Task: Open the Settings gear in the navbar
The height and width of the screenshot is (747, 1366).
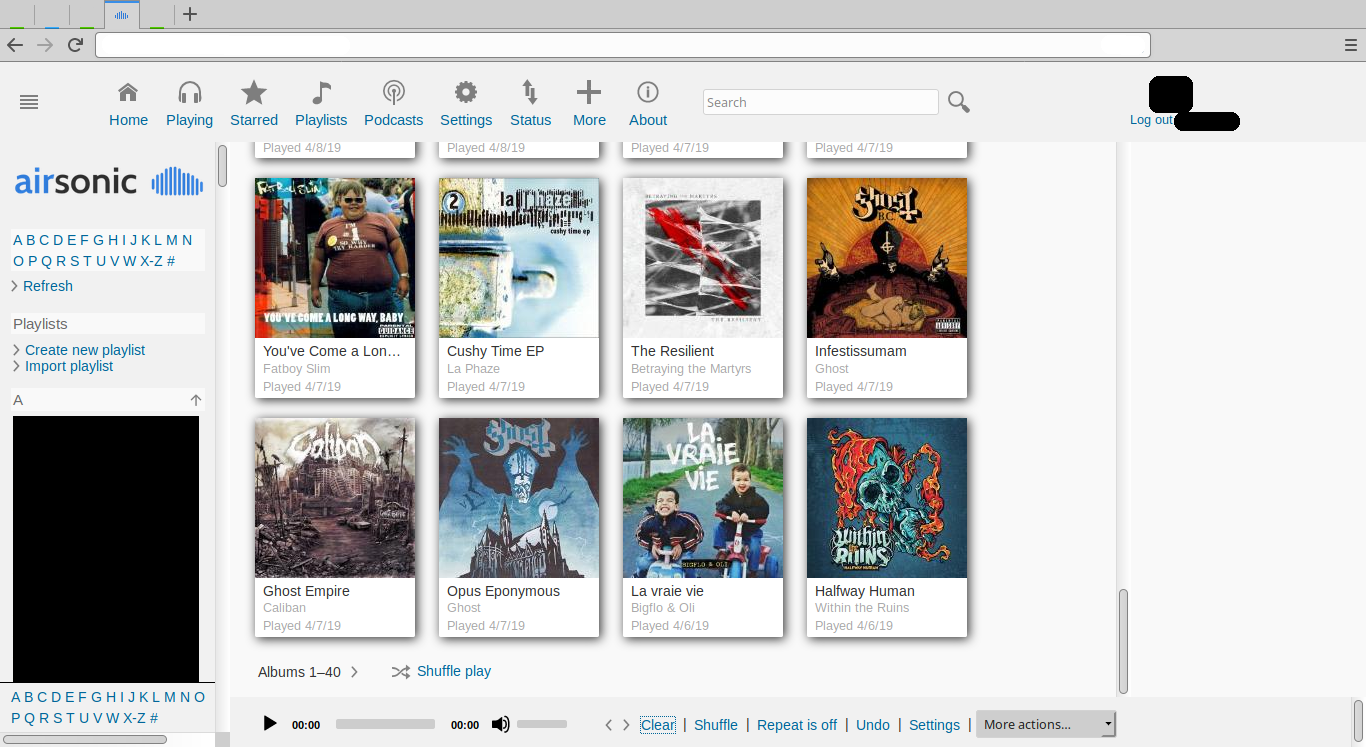Action: tap(466, 104)
